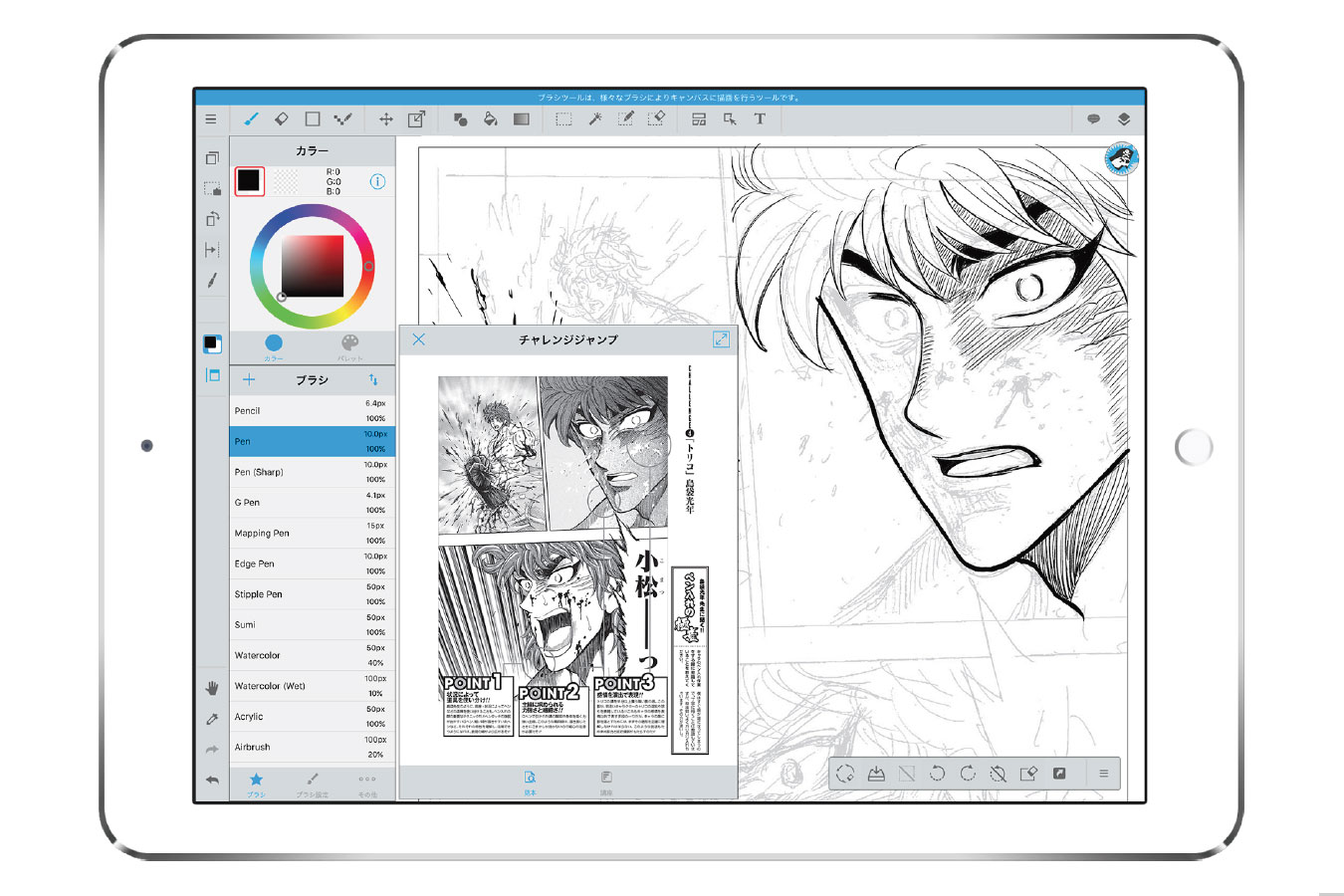Click the hue ring handle
Image resolution: width=1344 pixels, height=896 pixels.
(368, 266)
